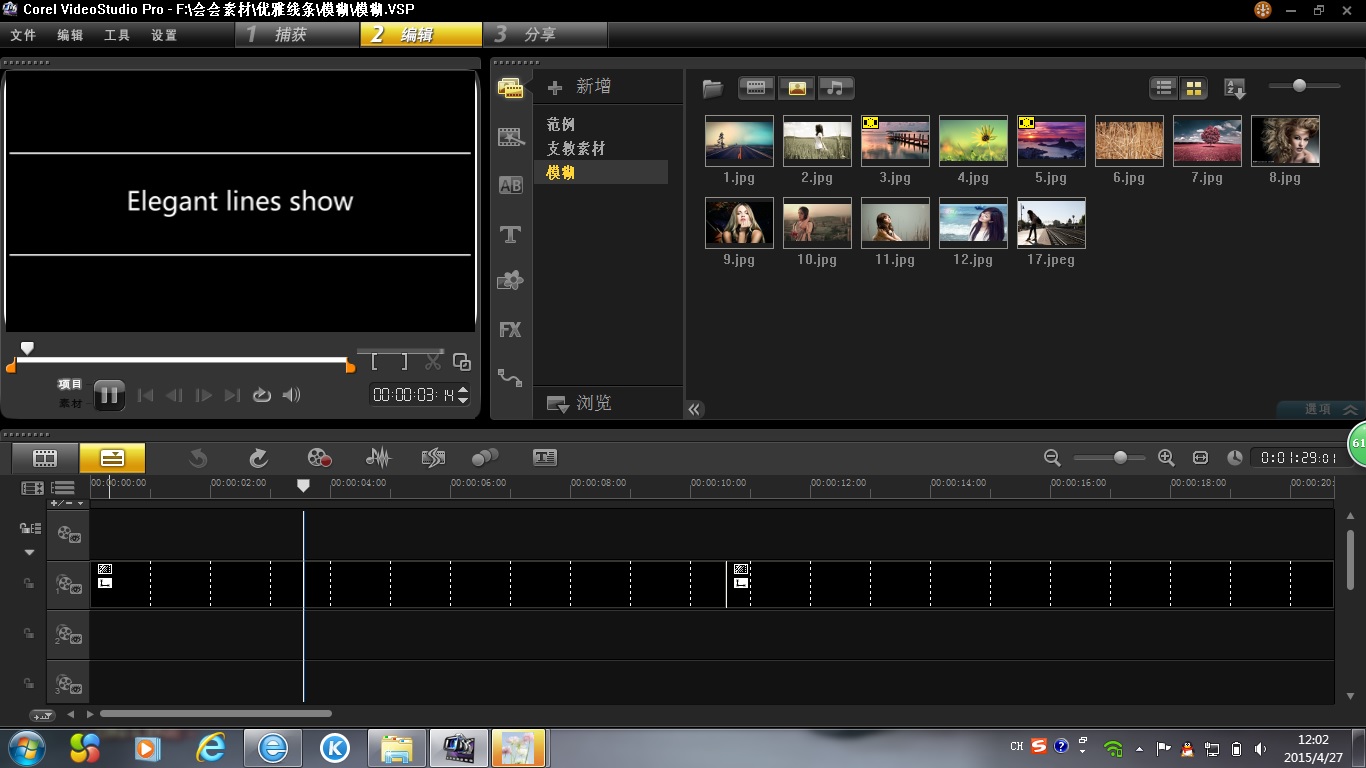Toggle ripple editing lock icon
The height and width of the screenshot is (768, 1366).
[30, 528]
